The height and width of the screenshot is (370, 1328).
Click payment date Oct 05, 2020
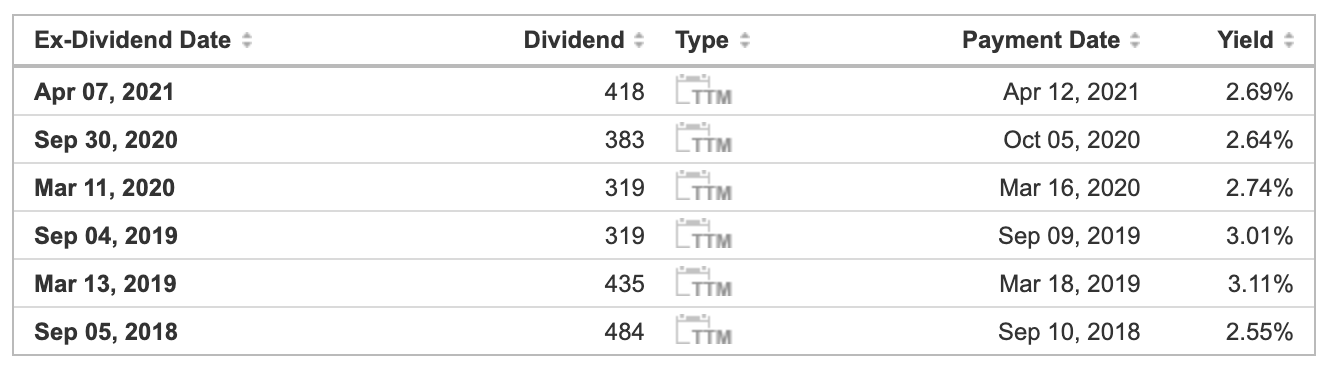click(1072, 140)
